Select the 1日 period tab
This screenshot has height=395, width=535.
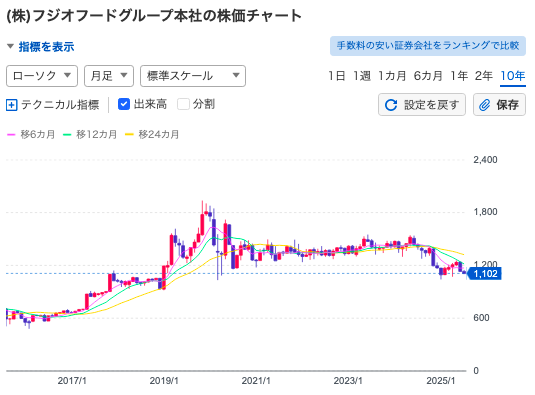point(336,76)
